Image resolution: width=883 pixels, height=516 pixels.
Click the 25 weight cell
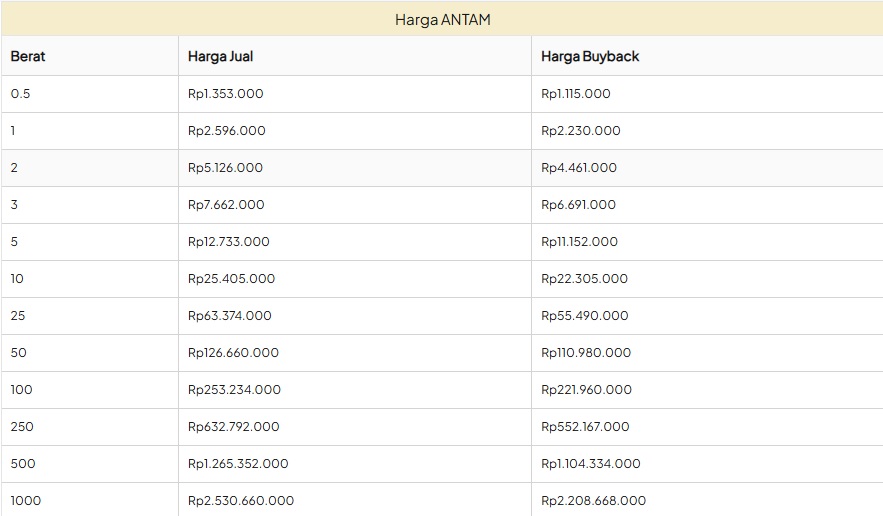coord(18,316)
